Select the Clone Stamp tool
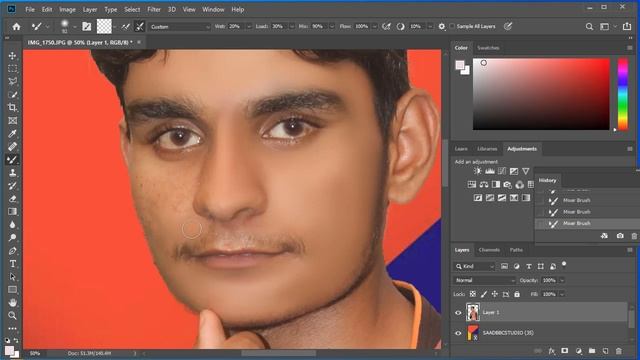640x360 pixels. point(13,173)
